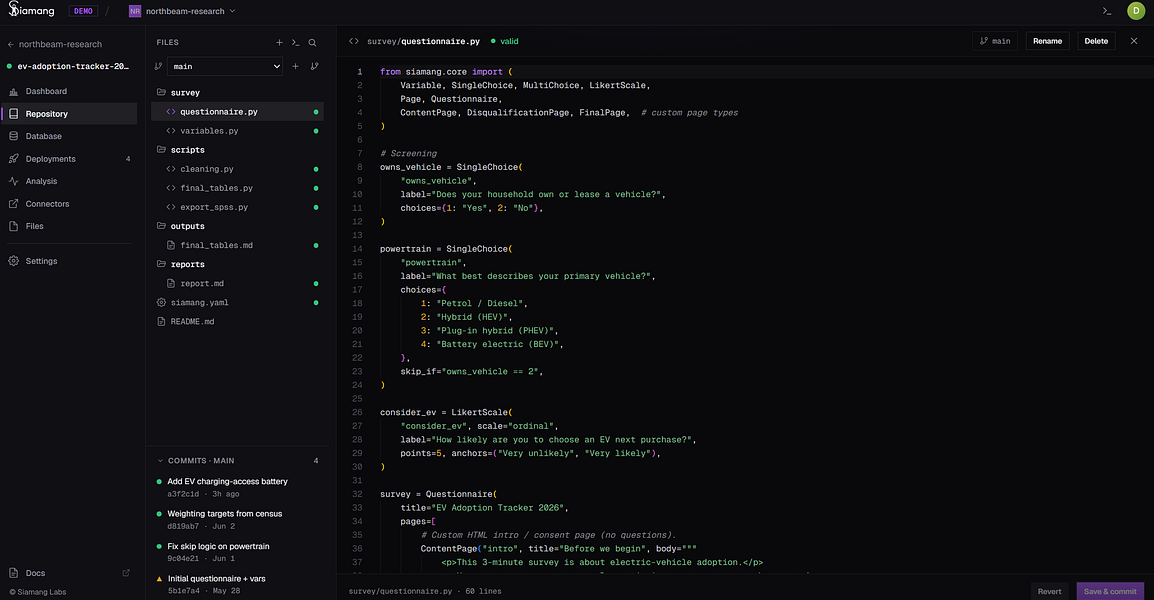
Task: Click code line 14 'powertrain = SingleChoice('
Action: tap(446, 249)
